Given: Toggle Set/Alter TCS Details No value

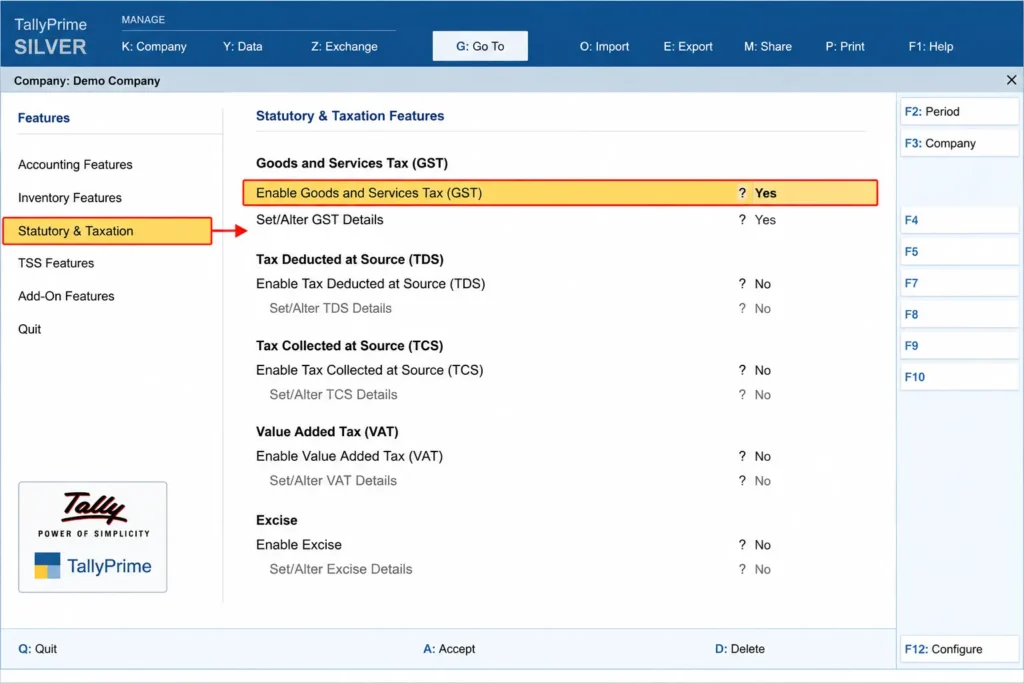Looking at the screenshot, I should [x=762, y=395].
